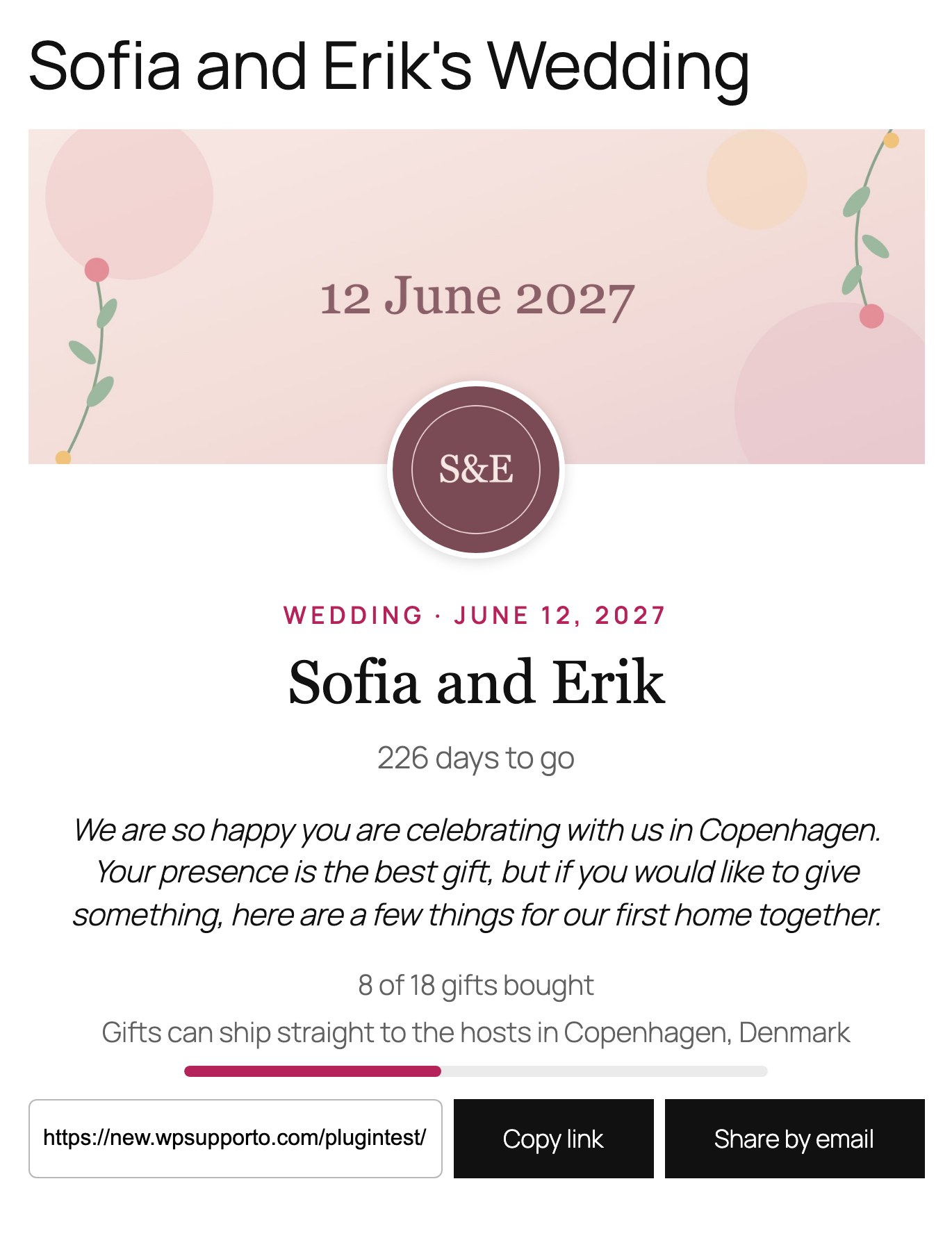Click the pink flower bud on right vine
Viewport: 952px width, 1245px height.
tap(871, 316)
